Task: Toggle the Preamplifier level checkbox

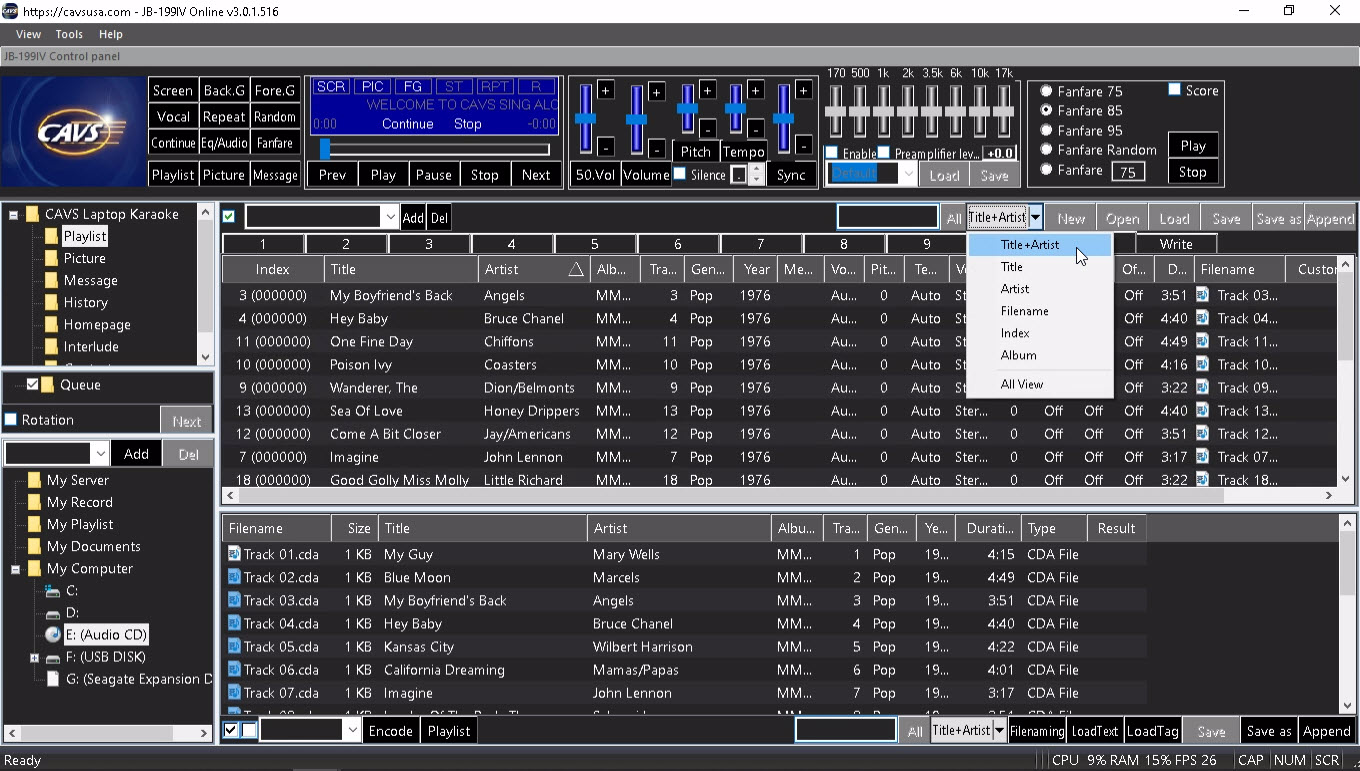Action: [884, 153]
